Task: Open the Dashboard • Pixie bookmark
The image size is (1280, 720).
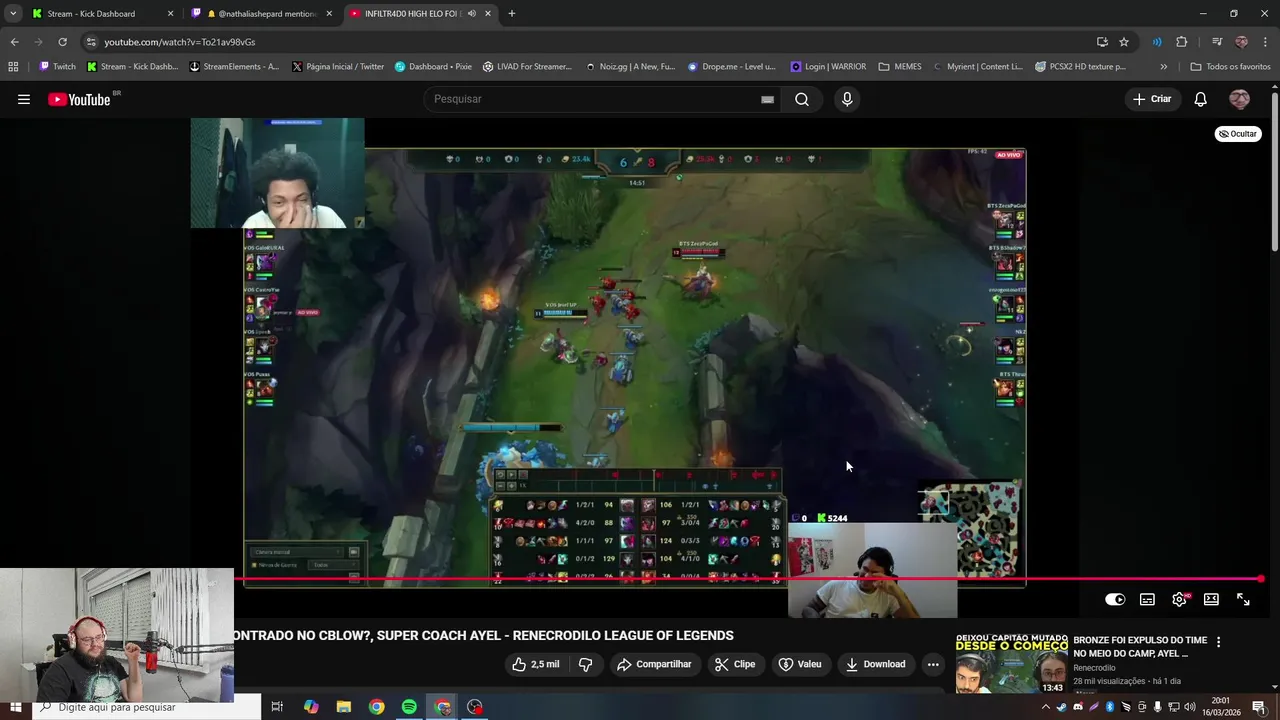Action: coord(433,67)
